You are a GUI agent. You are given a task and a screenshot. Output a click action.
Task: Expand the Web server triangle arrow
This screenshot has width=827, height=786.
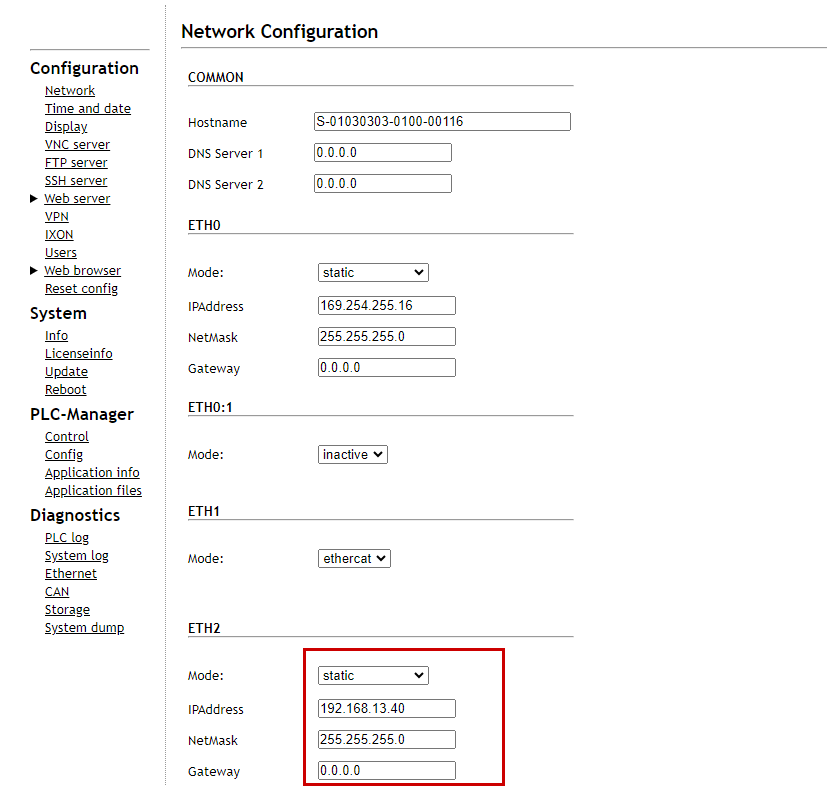34,198
